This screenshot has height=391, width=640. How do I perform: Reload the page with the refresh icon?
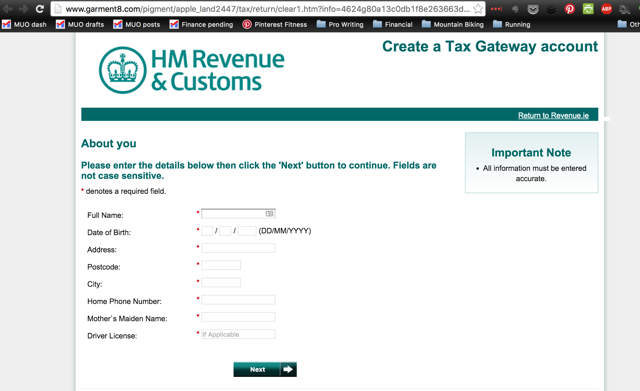click(40, 9)
